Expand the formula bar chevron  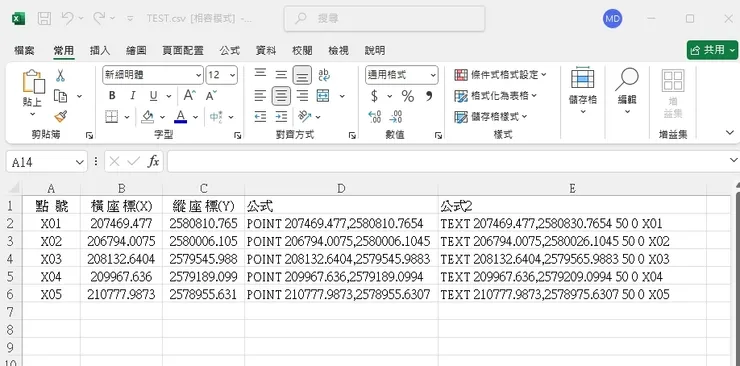(733, 161)
